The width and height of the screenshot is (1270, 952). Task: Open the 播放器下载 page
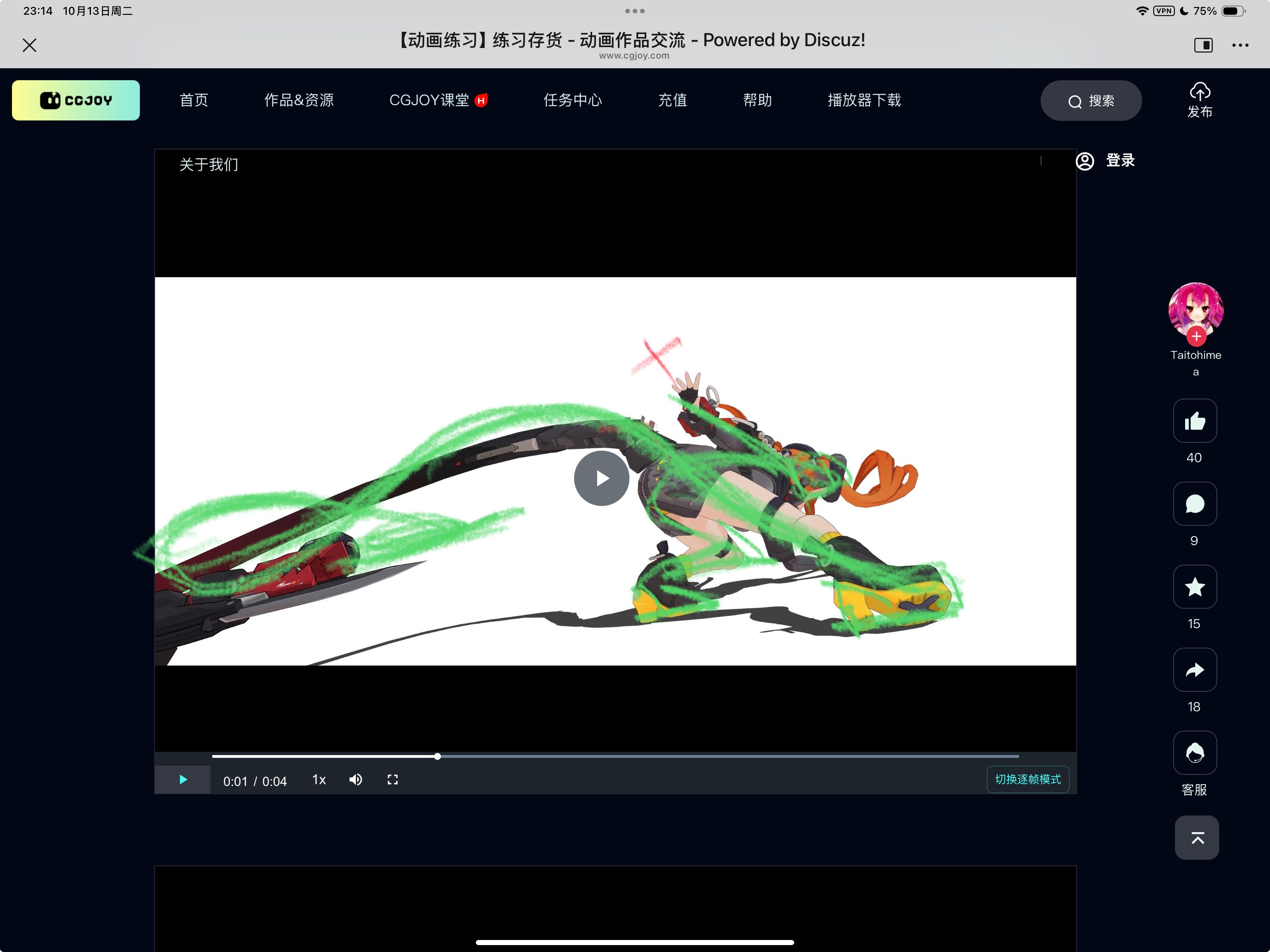(864, 101)
